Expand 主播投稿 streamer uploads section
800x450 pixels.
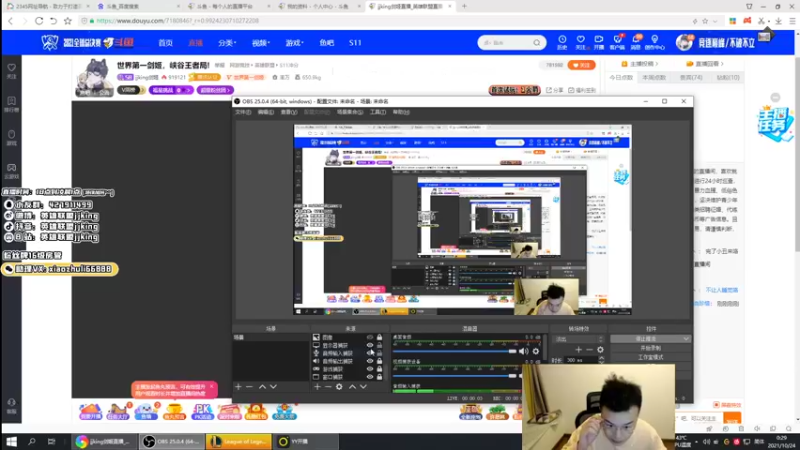pyautogui.click(x=640, y=64)
